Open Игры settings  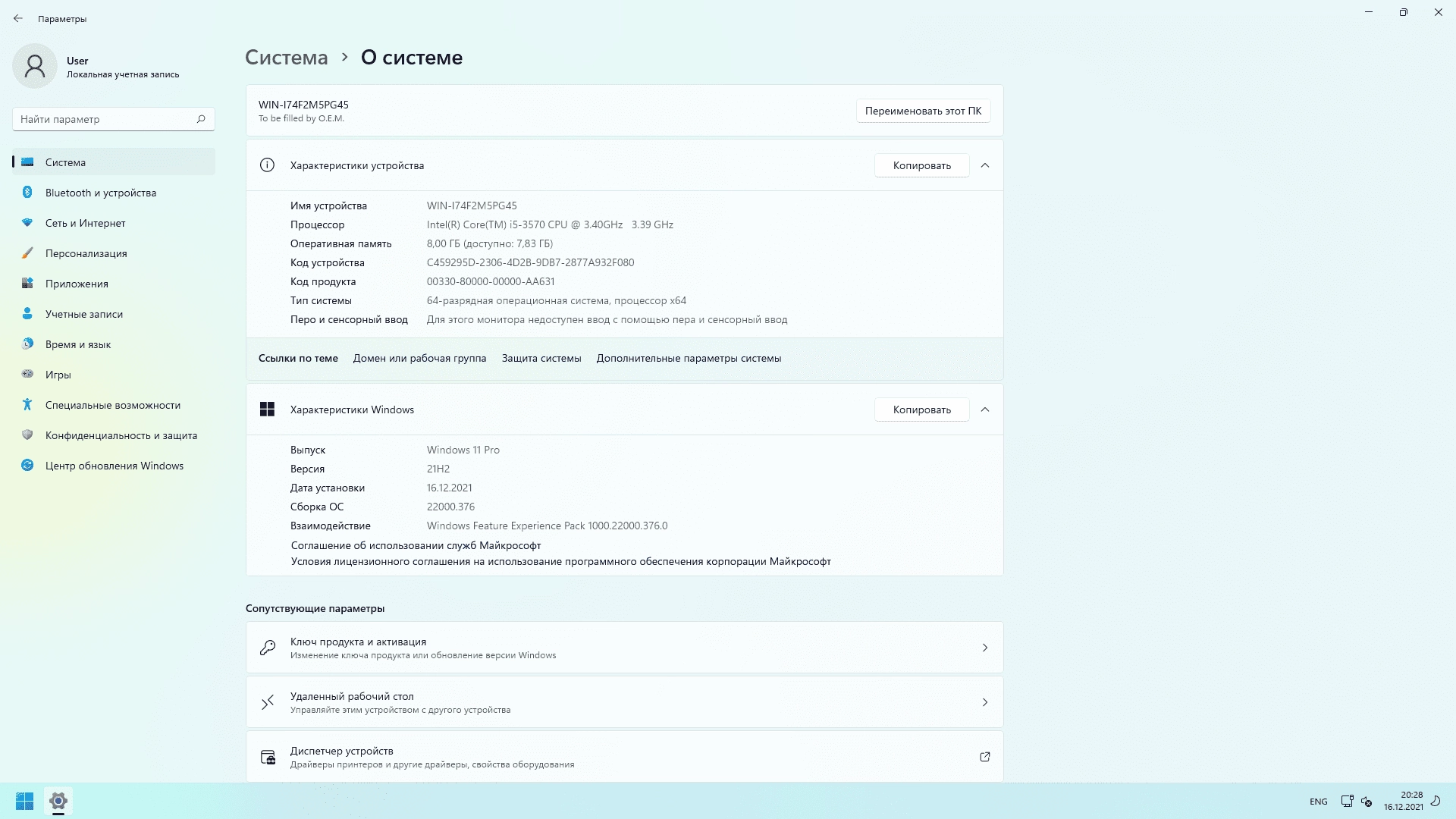pyautogui.click(x=114, y=374)
